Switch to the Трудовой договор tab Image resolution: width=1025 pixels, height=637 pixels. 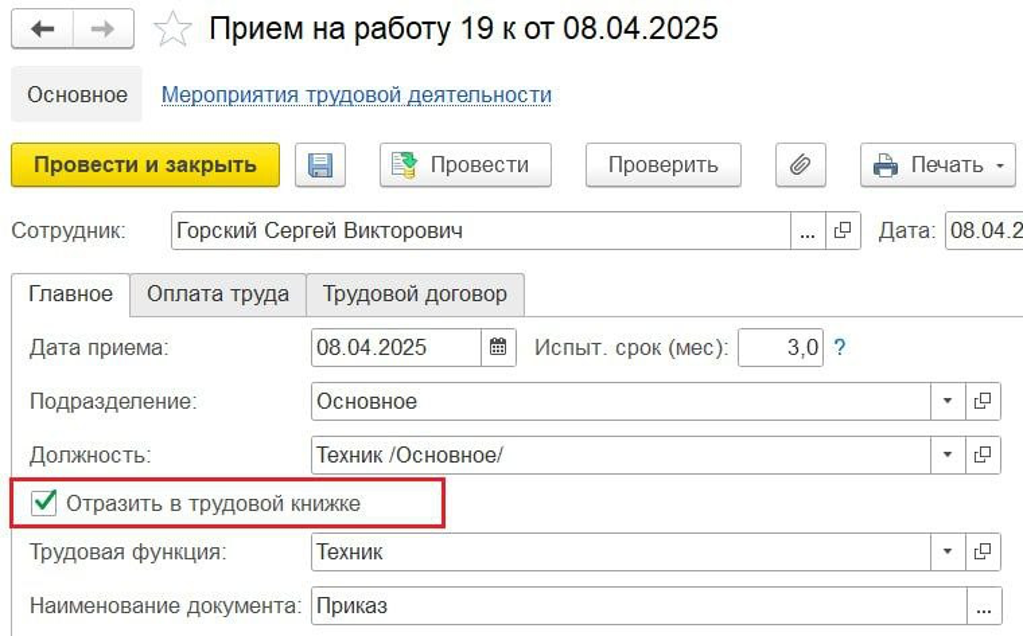414,294
